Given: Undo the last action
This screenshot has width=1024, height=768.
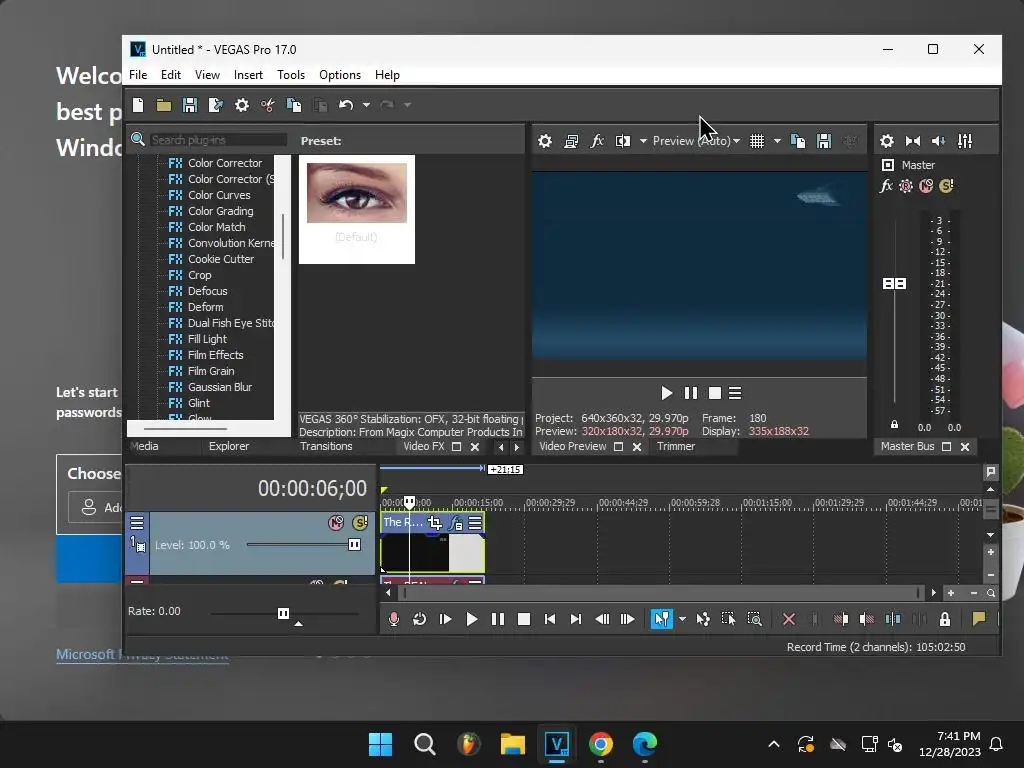Looking at the screenshot, I should (x=346, y=105).
